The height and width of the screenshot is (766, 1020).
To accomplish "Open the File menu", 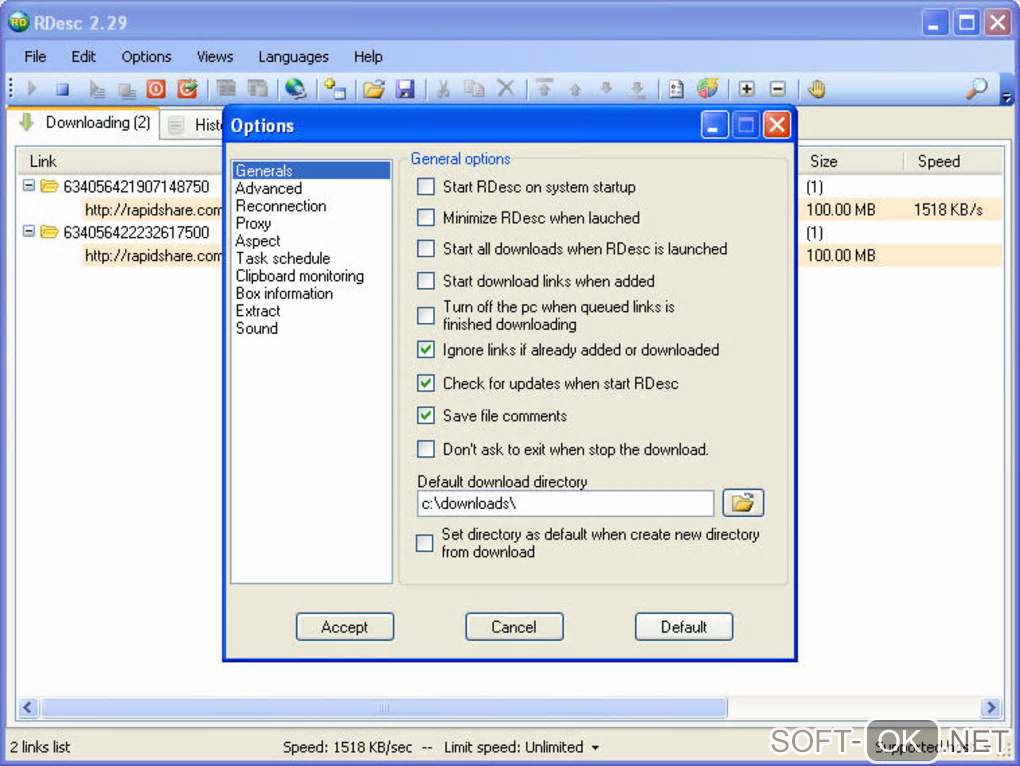I will tap(35, 57).
